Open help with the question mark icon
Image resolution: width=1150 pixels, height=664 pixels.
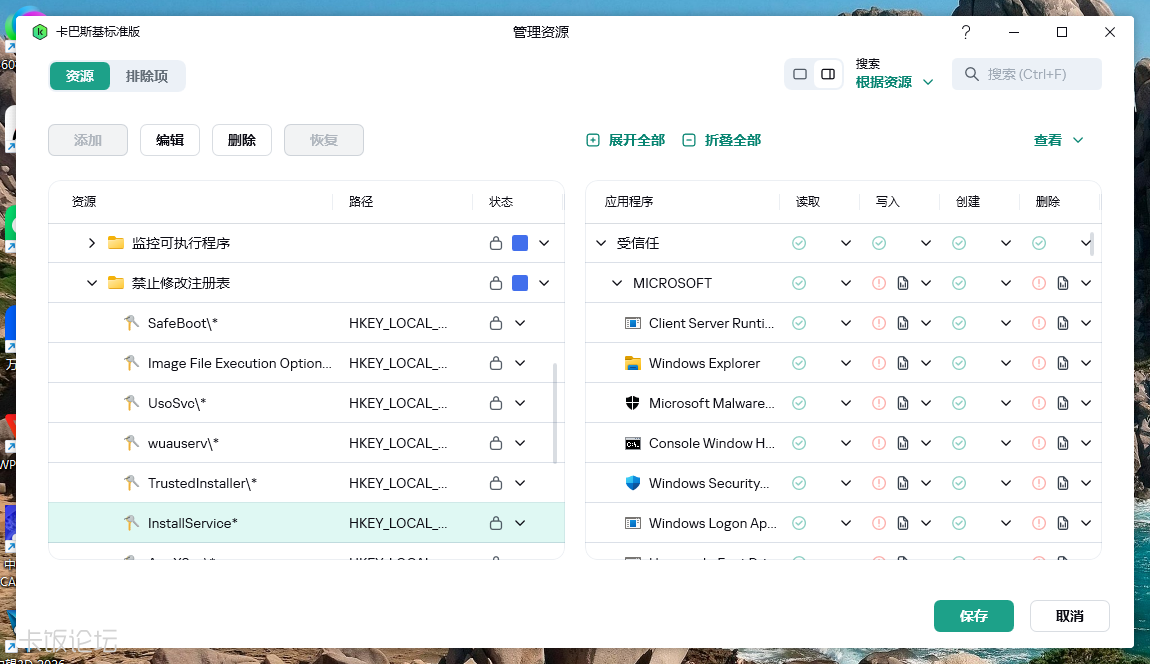(966, 32)
